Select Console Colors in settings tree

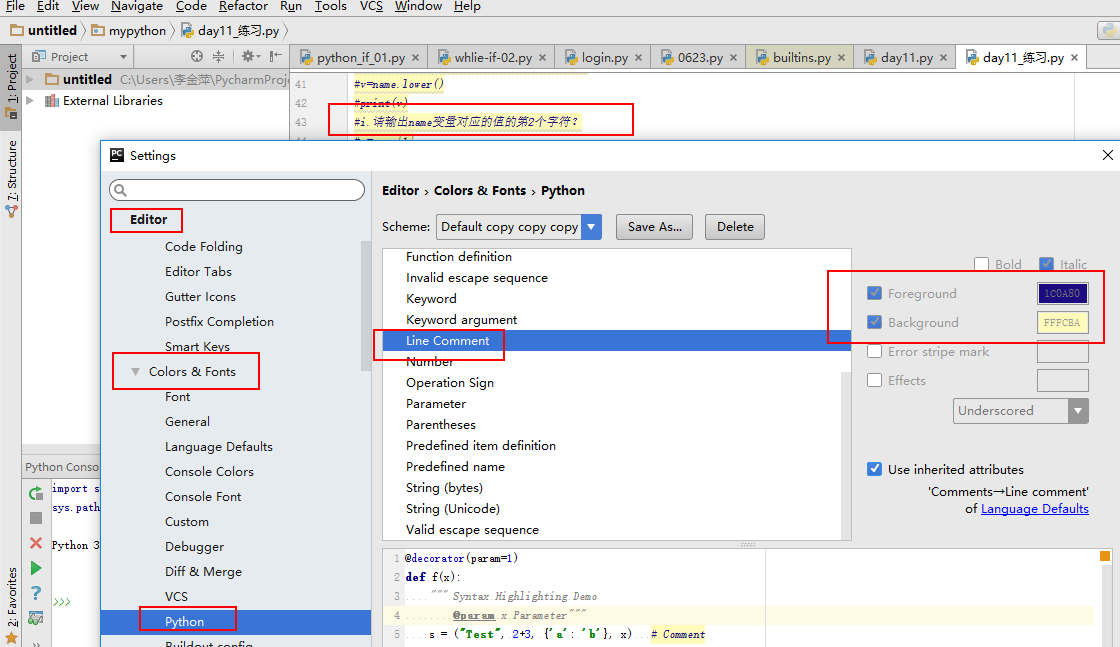[x=209, y=472]
